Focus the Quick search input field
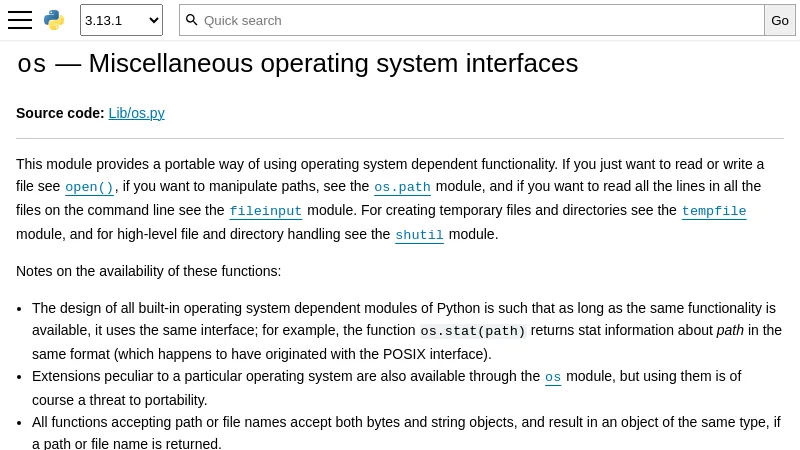 pos(480,20)
